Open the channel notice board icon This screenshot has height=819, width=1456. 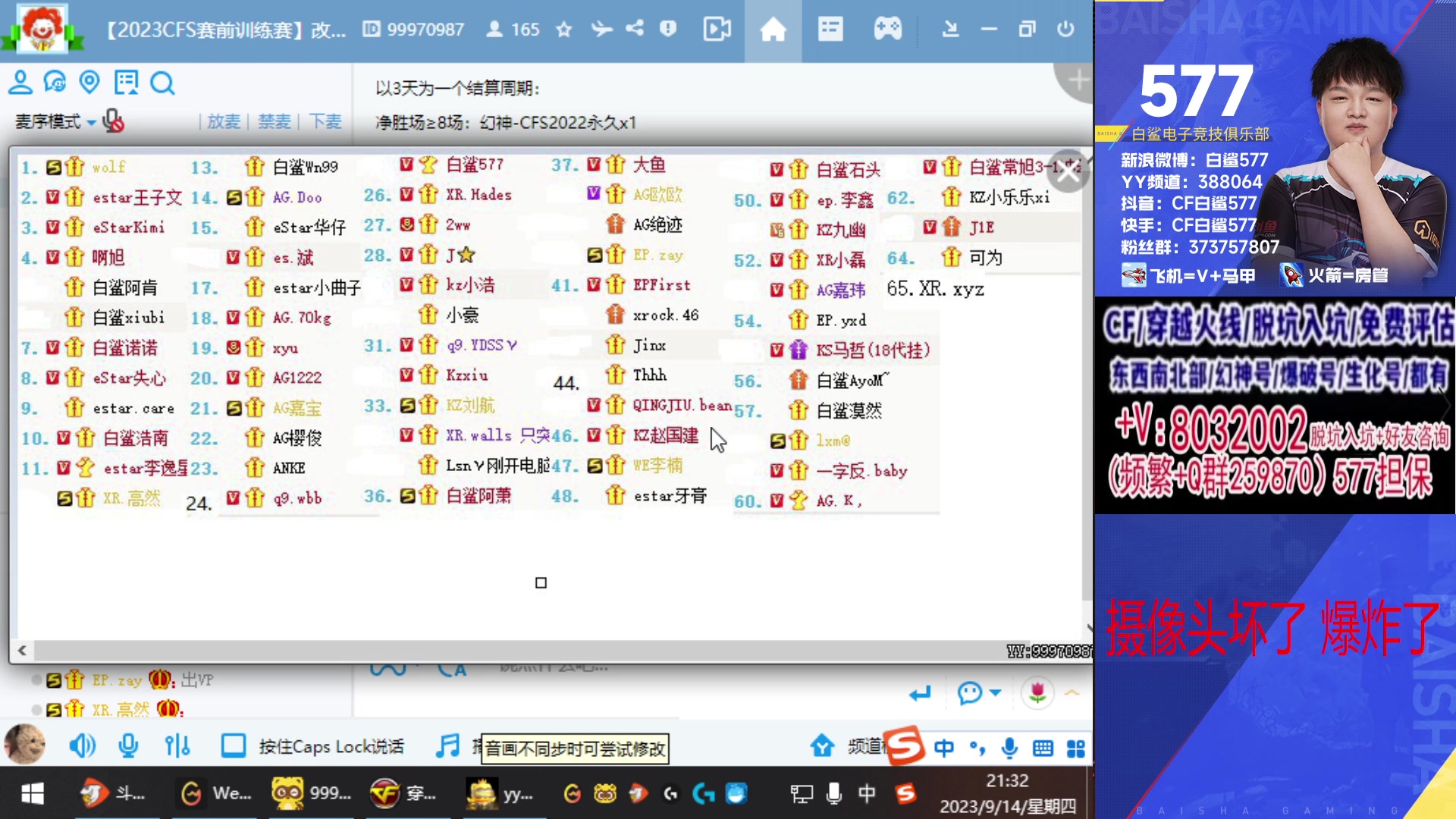pos(126,82)
